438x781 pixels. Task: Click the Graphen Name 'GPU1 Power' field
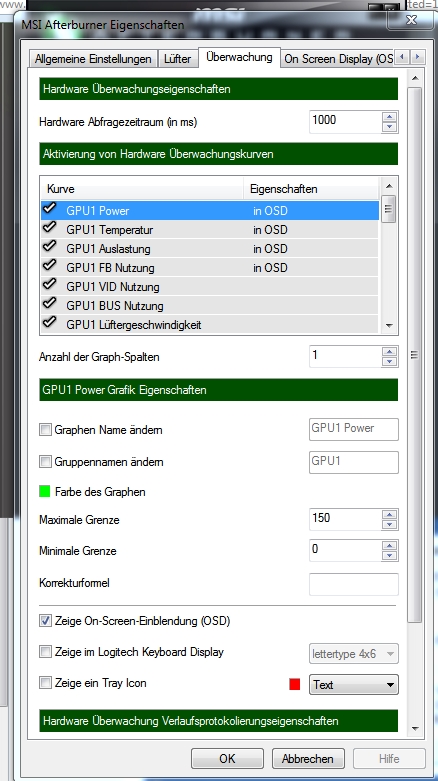click(x=354, y=429)
